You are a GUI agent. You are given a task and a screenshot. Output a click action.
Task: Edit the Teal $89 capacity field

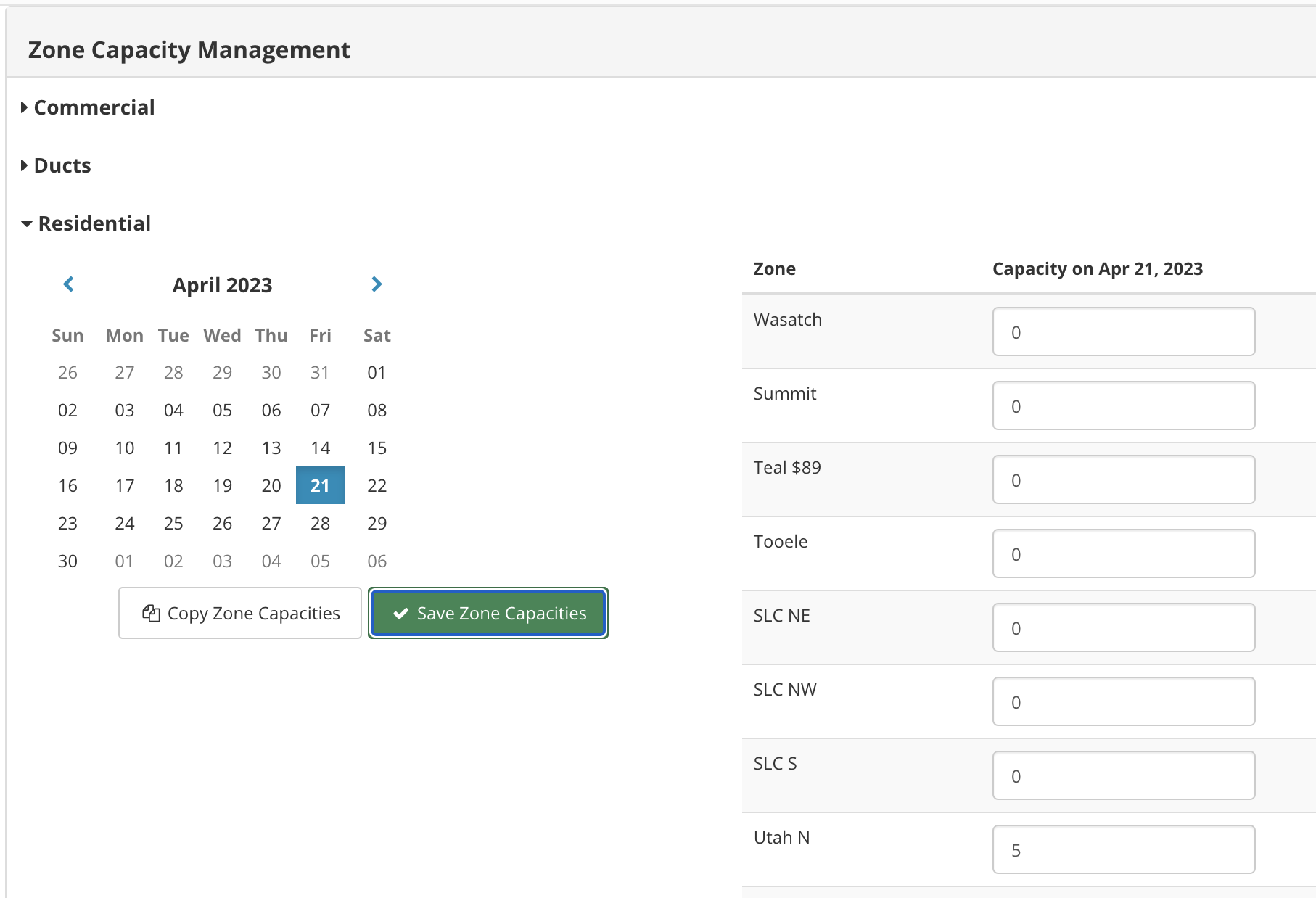pyautogui.click(x=1124, y=479)
